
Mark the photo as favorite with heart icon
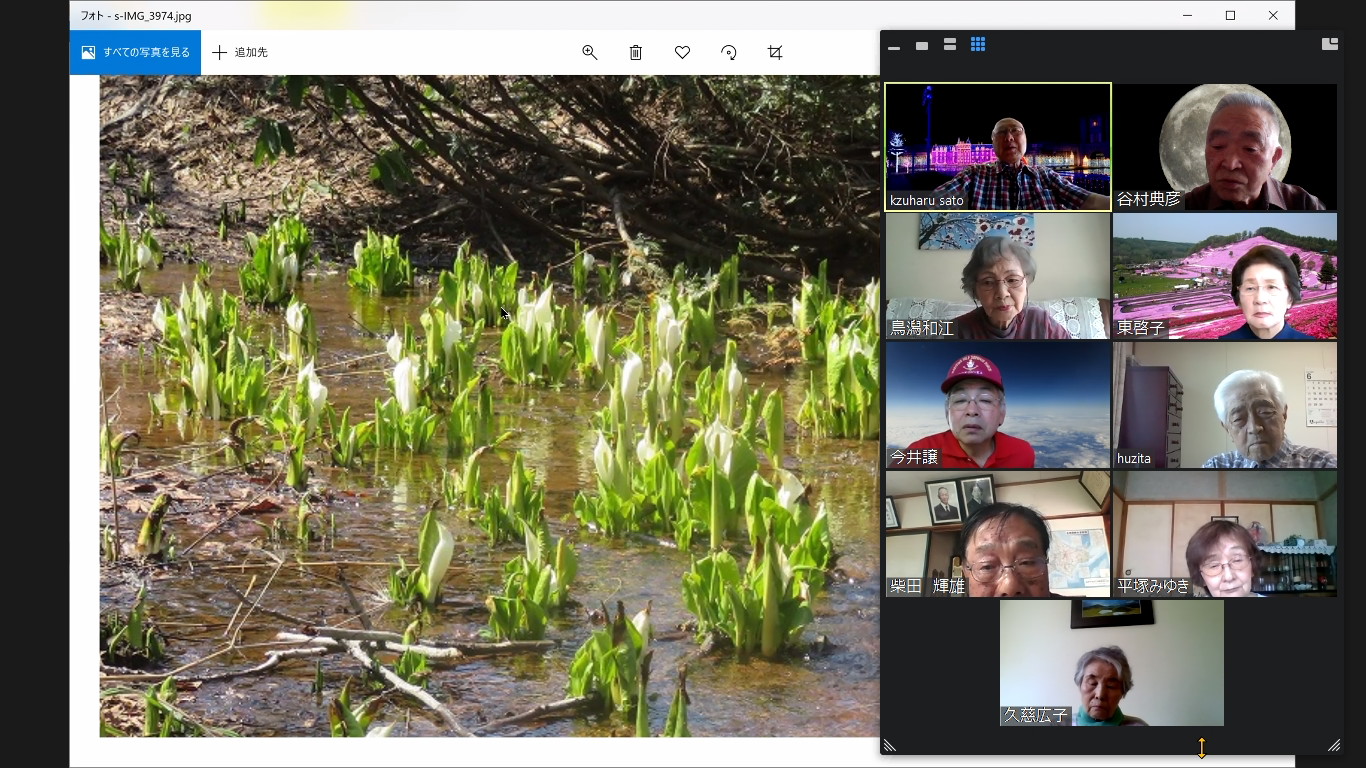point(682,53)
